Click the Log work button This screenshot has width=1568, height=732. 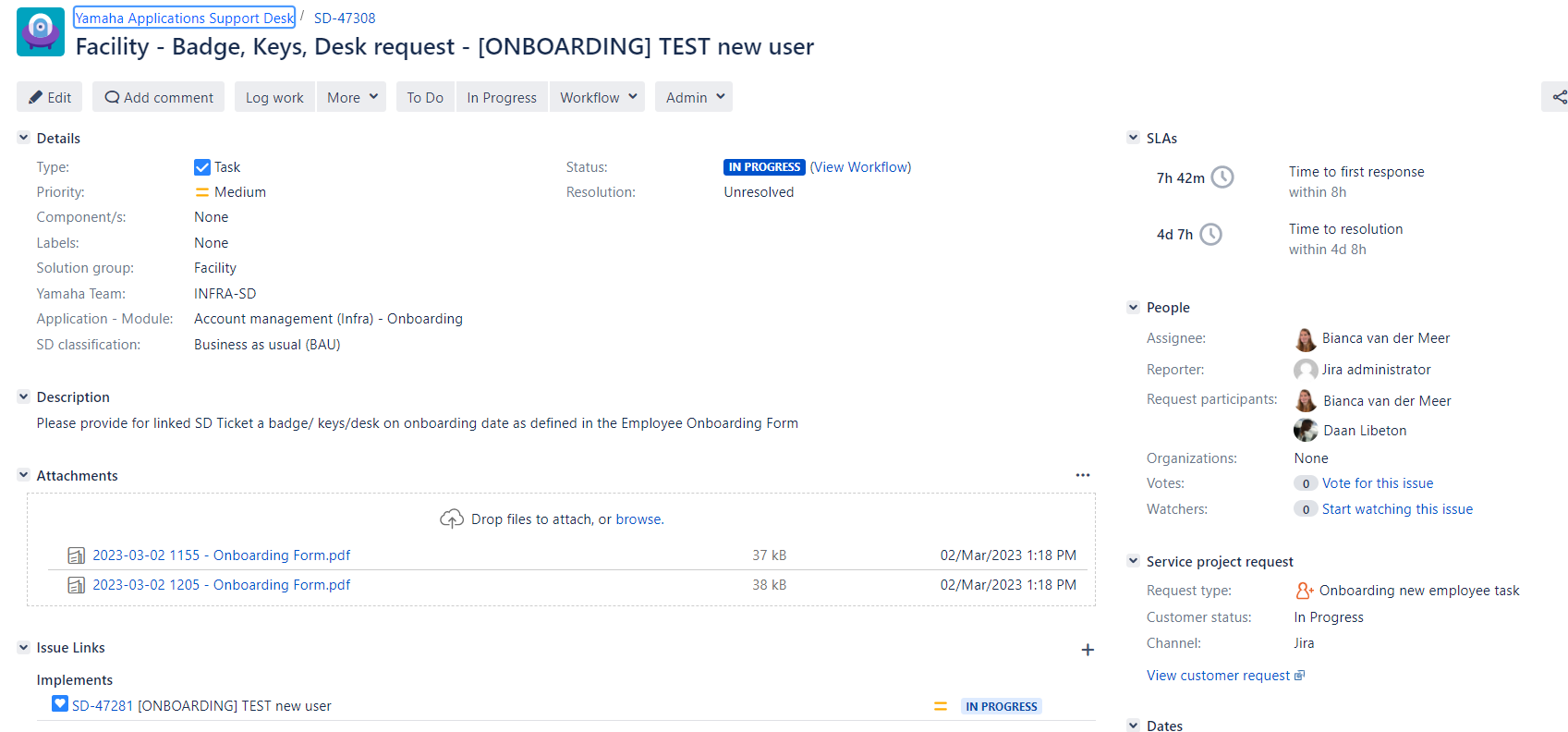(274, 97)
